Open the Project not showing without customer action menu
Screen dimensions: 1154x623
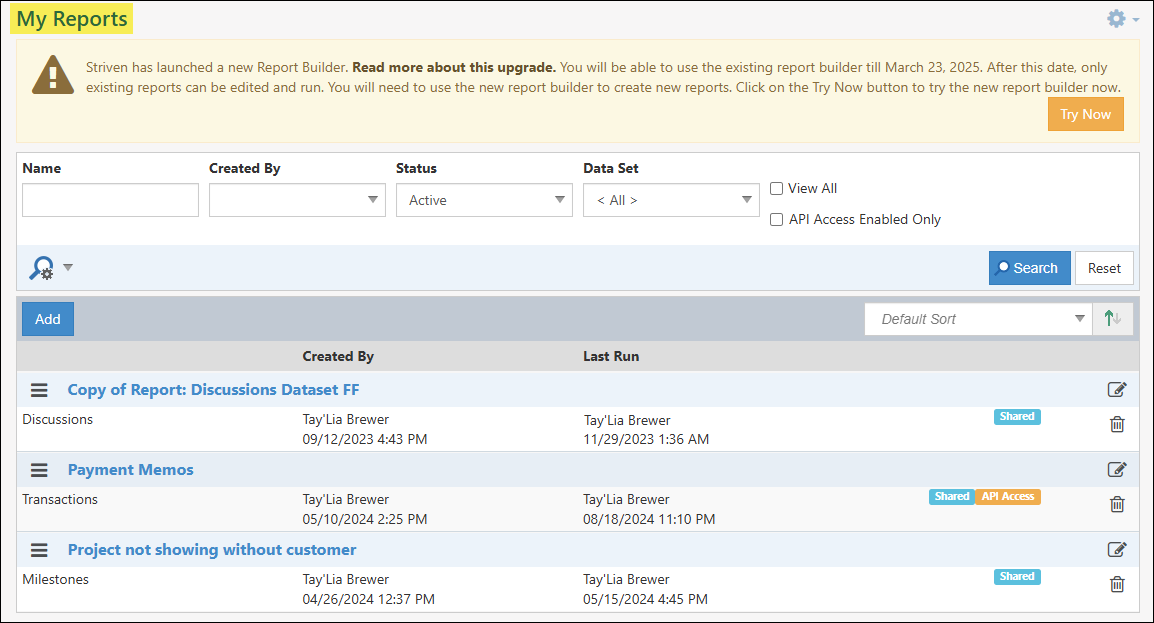click(x=38, y=550)
